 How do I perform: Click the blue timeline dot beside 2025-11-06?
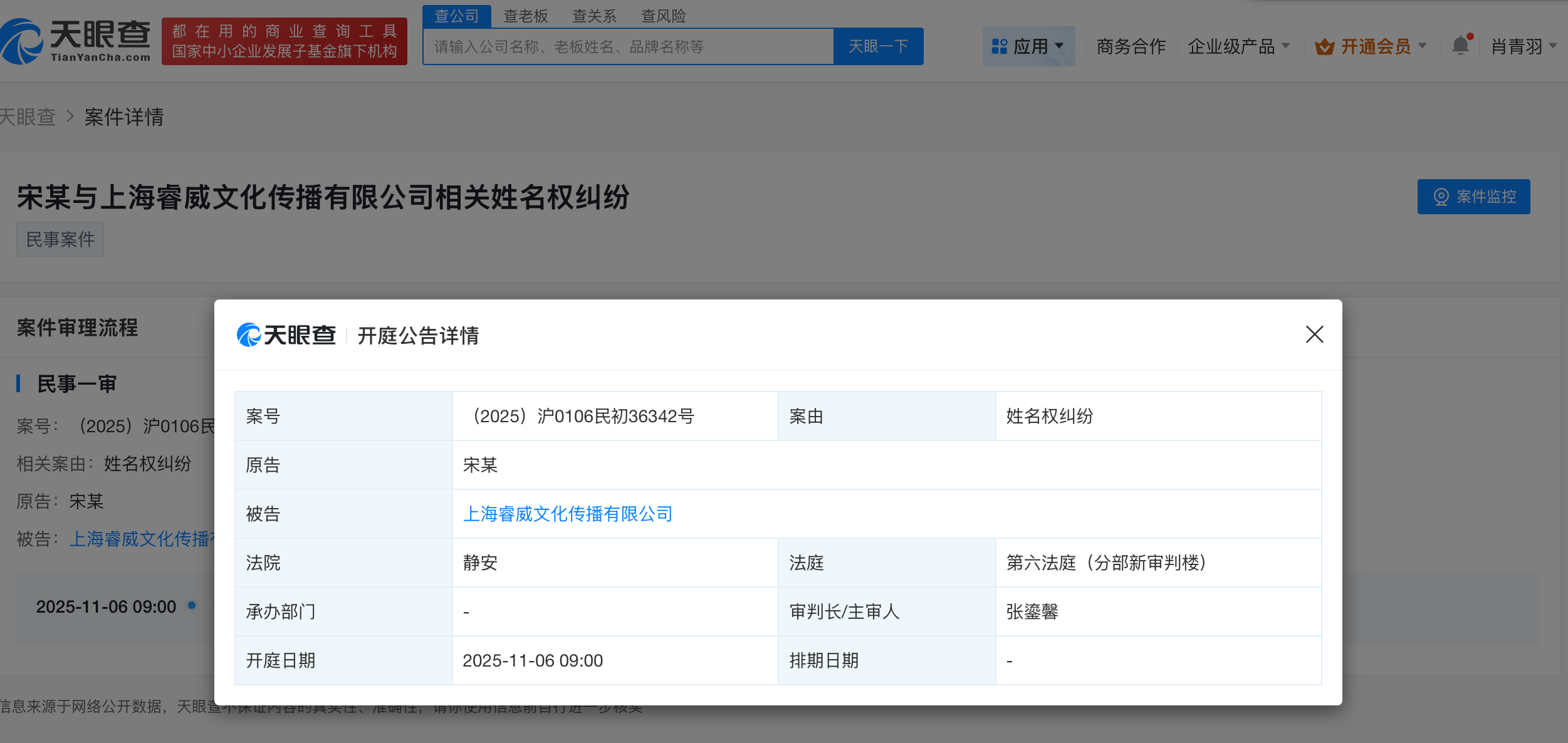point(191,605)
